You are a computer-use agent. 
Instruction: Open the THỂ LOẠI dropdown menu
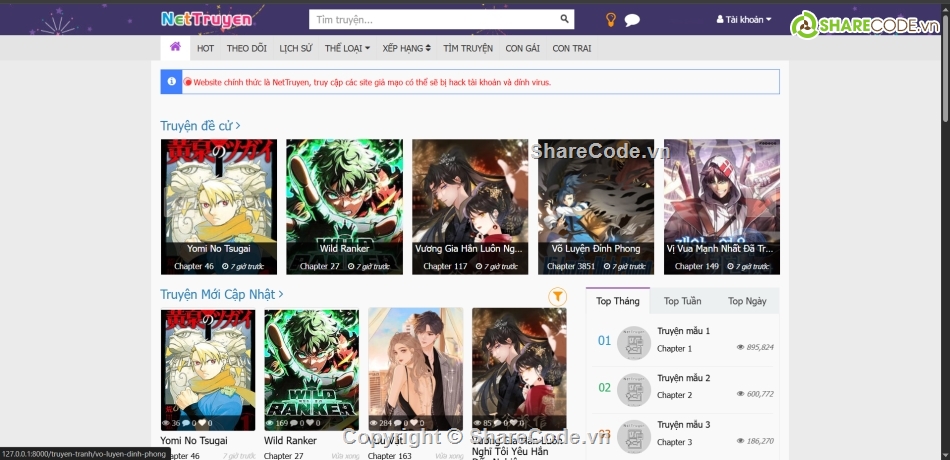click(x=347, y=48)
